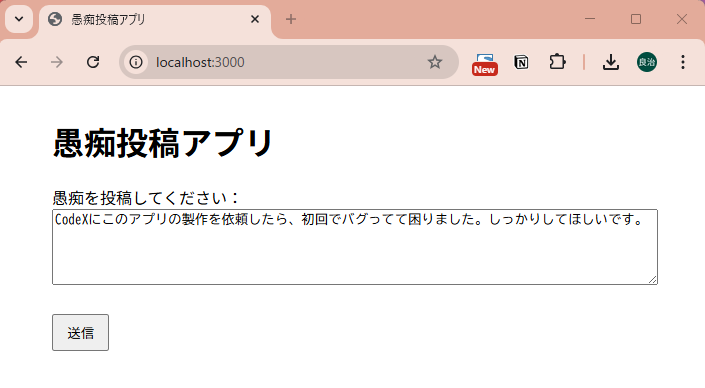Select the 愚痴投稿アプリ browser tab

click(x=155, y=20)
